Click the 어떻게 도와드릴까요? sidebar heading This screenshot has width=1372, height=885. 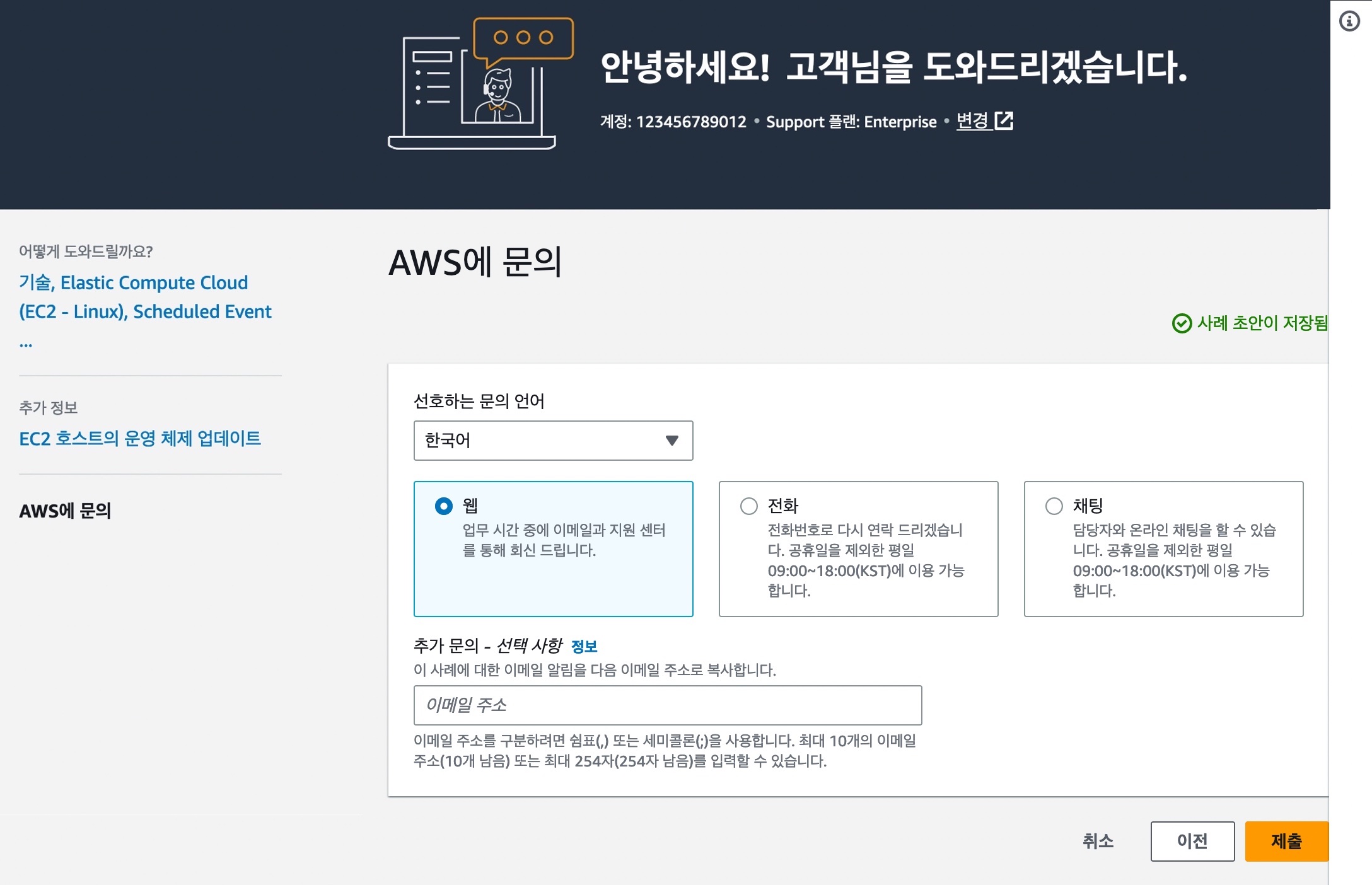(x=86, y=252)
